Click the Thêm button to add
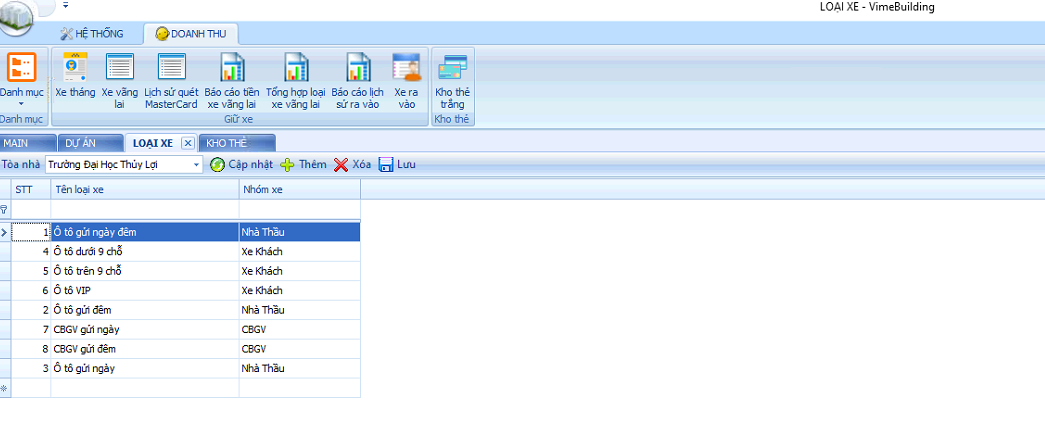The width and height of the screenshot is (1045, 444). (303, 164)
